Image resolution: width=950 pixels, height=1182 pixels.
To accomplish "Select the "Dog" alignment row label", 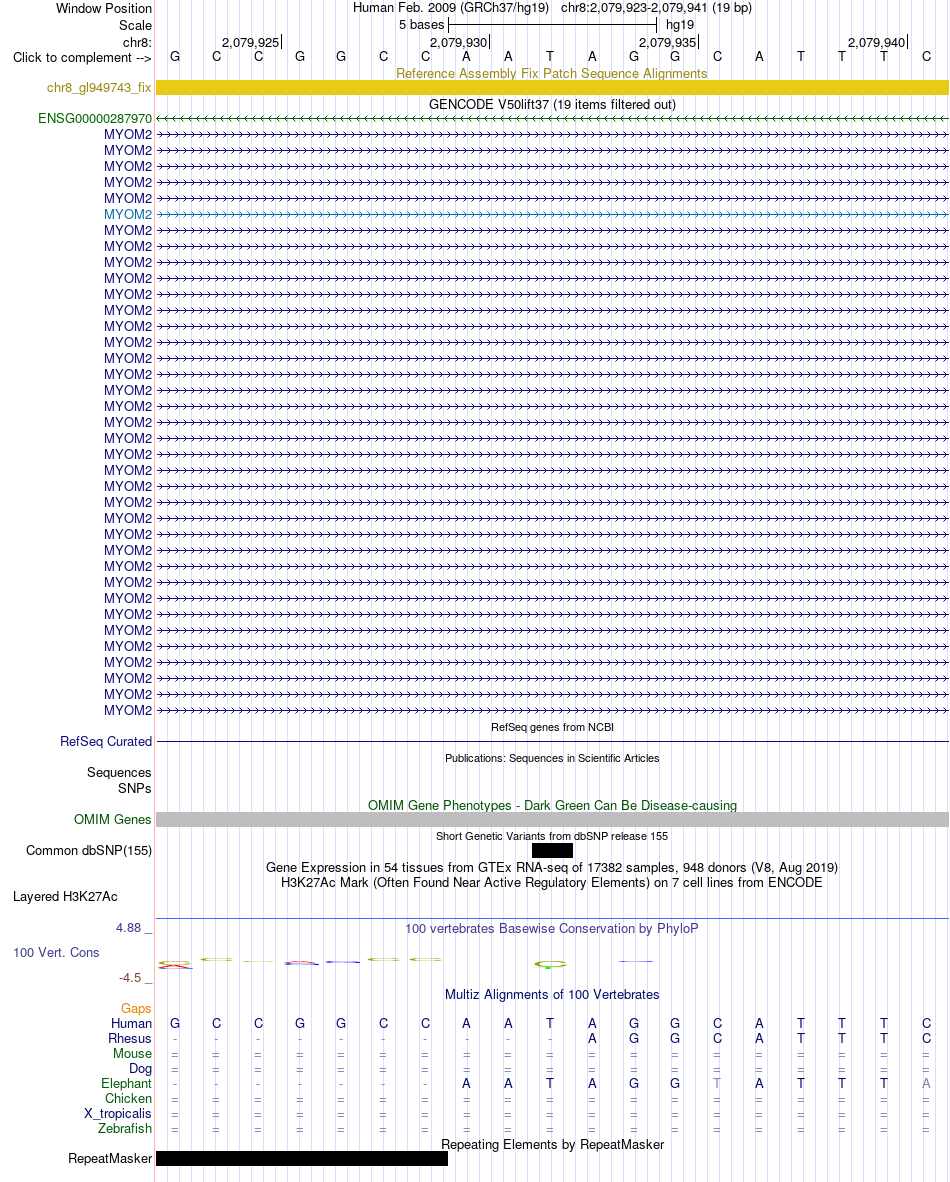I will tap(140, 1068).
